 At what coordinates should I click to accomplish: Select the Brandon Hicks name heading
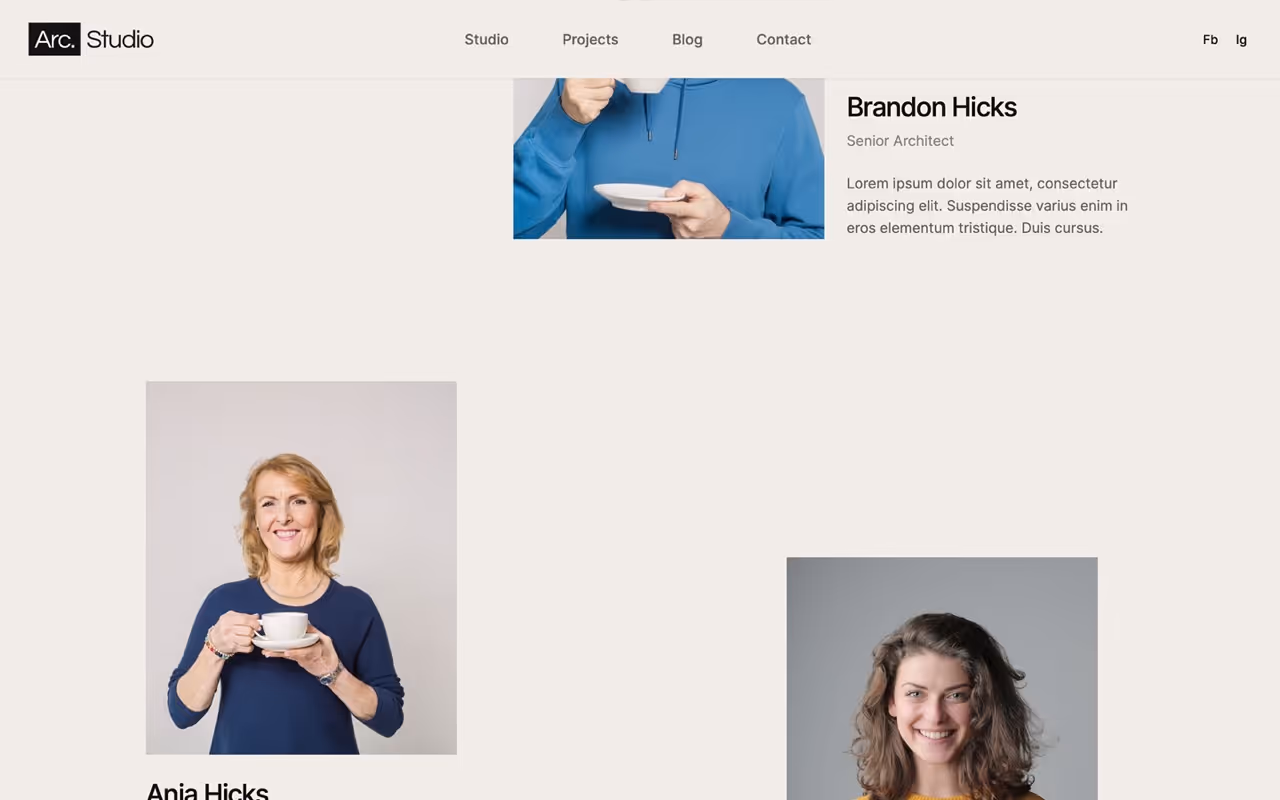click(931, 107)
